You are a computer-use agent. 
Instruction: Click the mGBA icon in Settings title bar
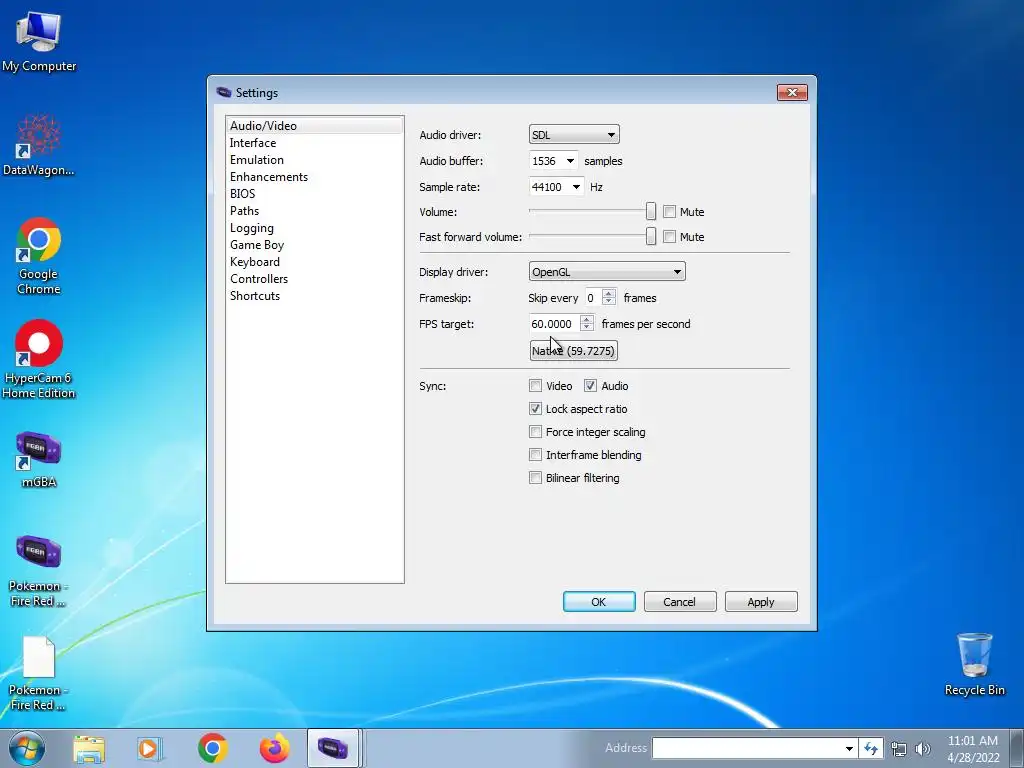coord(224,92)
